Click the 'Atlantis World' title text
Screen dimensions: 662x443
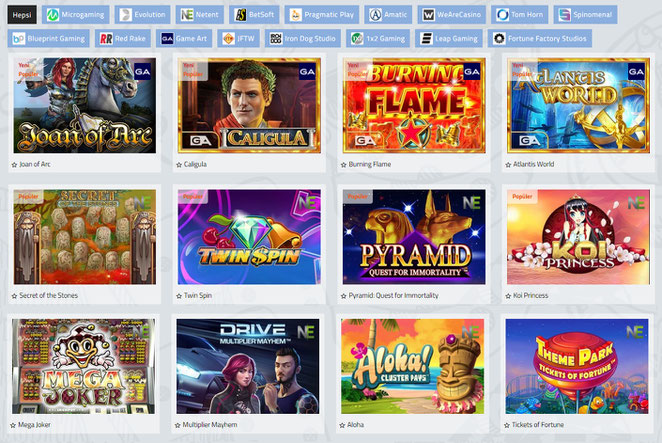(x=534, y=164)
